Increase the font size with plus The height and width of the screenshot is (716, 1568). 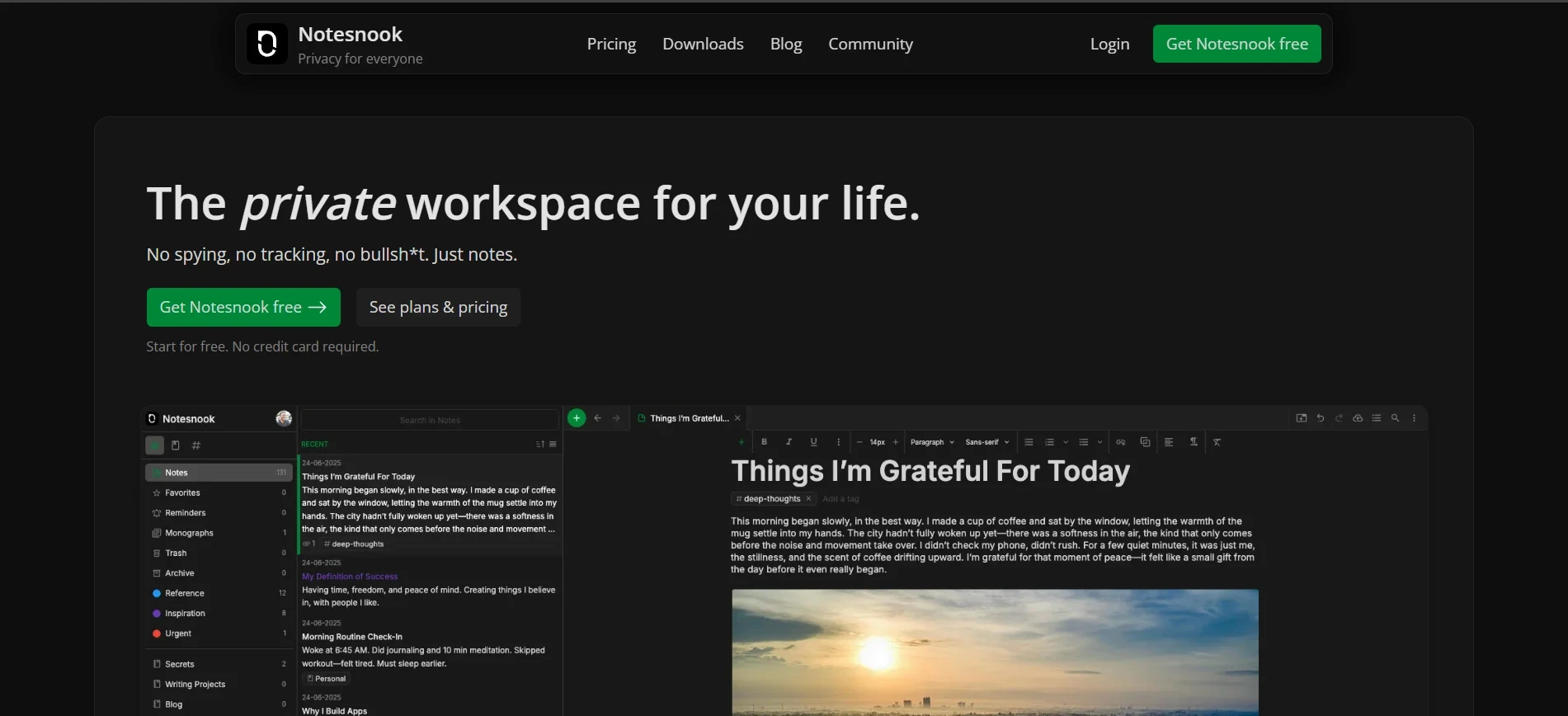tap(896, 442)
